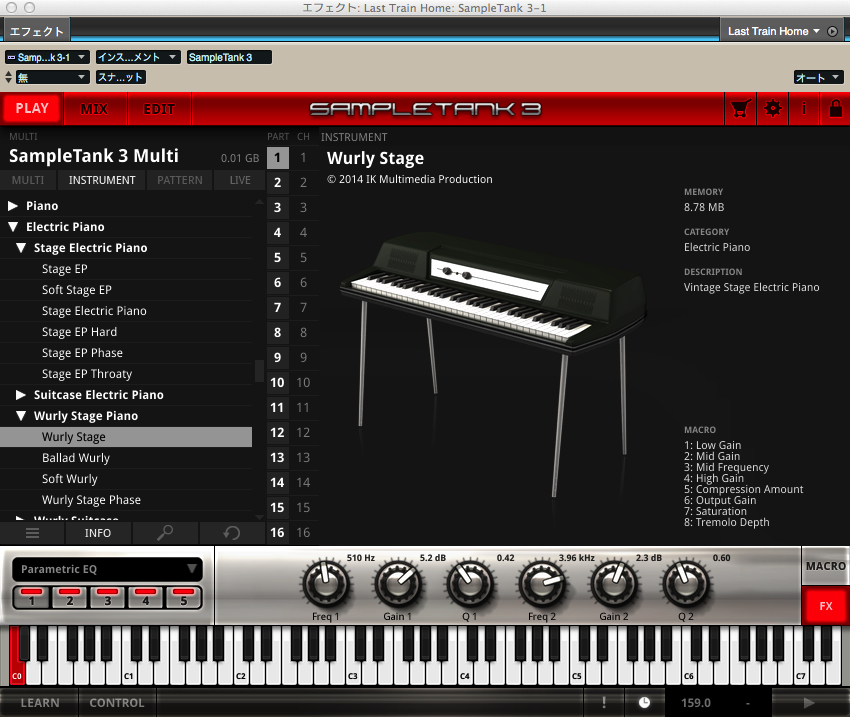The height and width of the screenshot is (717, 850).
Task: Switch to the MACRO panel
Action: [826, 566]
